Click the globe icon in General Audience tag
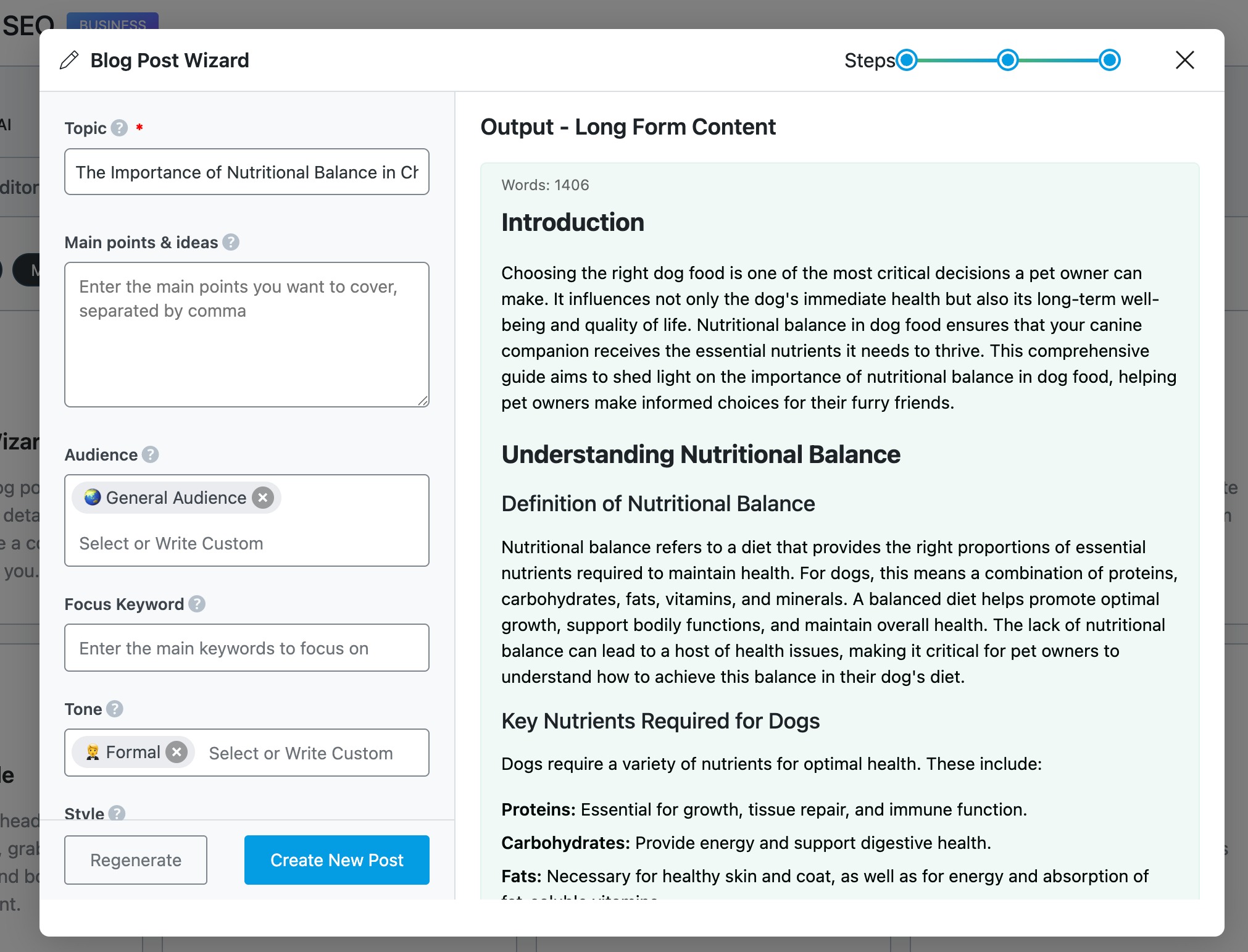This screenshot has width=1248, height=952. click(93, 497)
